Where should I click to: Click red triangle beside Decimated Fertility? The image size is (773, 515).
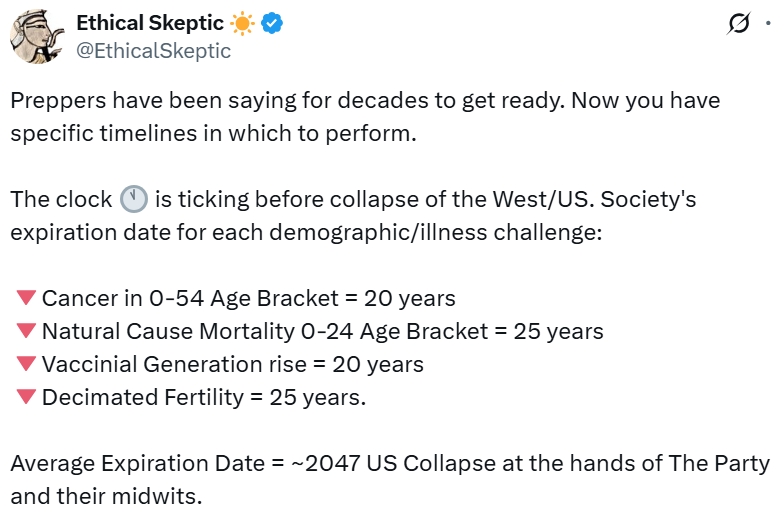coord(26,397)
